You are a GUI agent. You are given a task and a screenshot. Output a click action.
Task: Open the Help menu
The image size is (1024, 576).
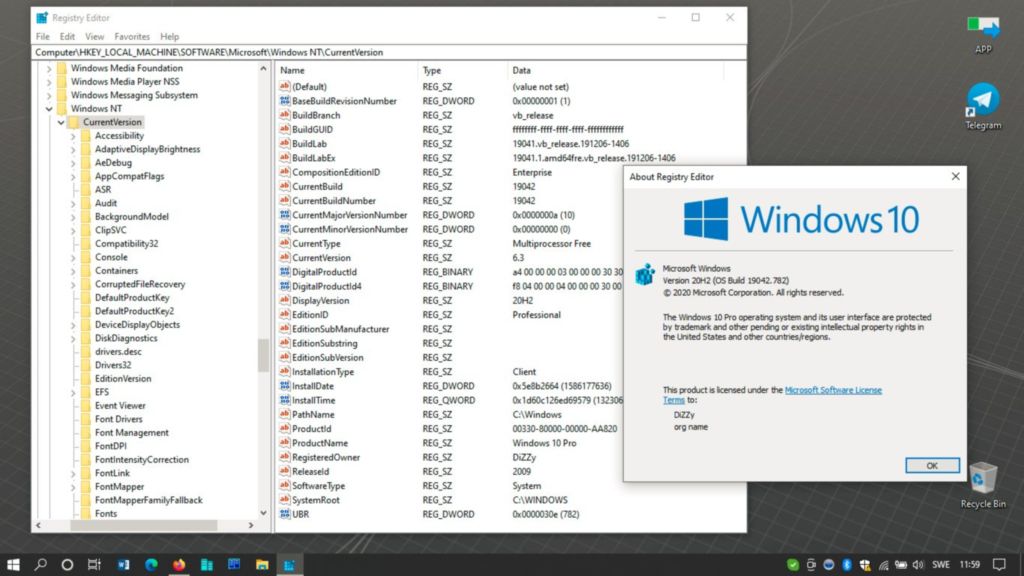pyautogui.click(x=169, y=37)
